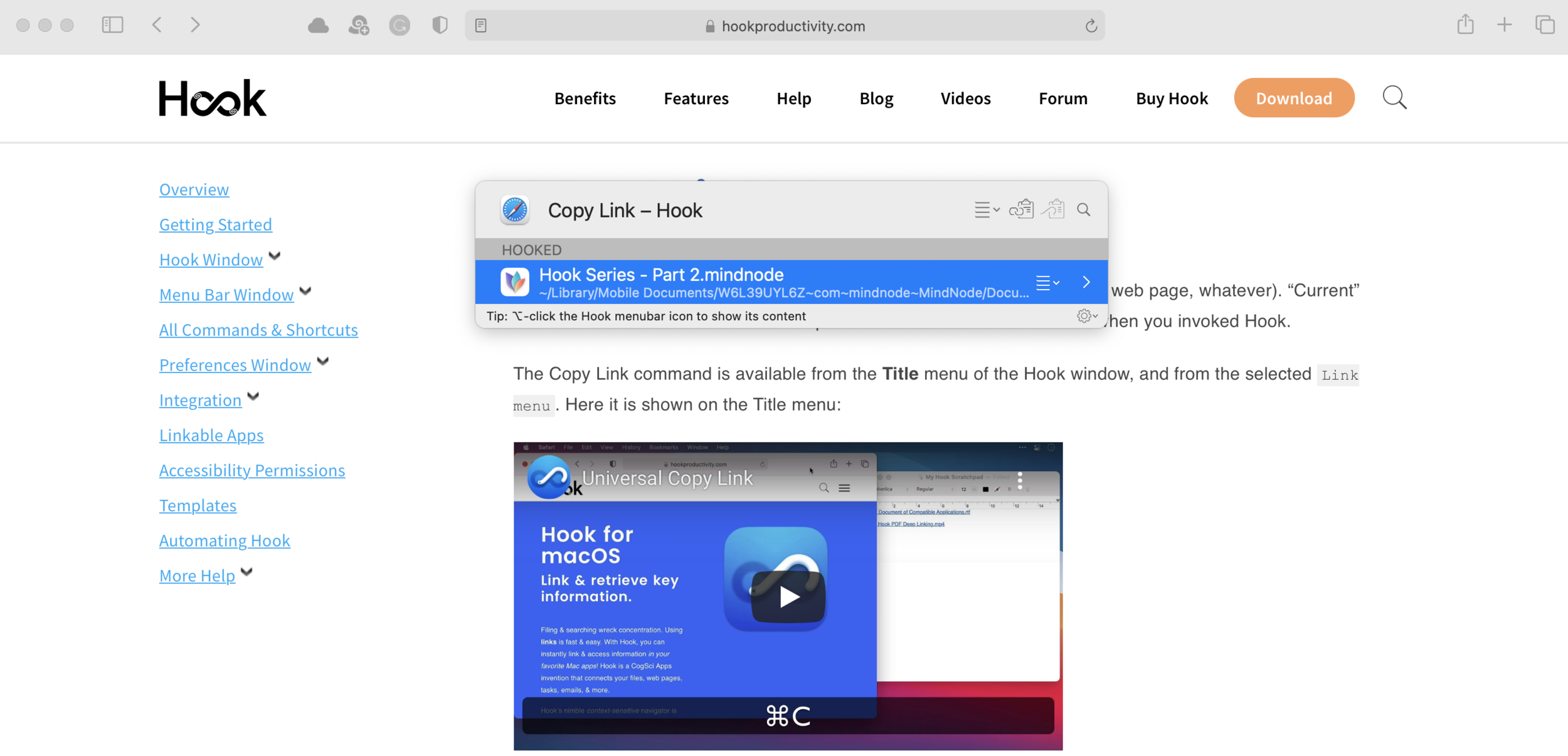This screenshot has height=756, width=1568.
Task: Toggle Reader view in address bar
Action: (481, 26)
